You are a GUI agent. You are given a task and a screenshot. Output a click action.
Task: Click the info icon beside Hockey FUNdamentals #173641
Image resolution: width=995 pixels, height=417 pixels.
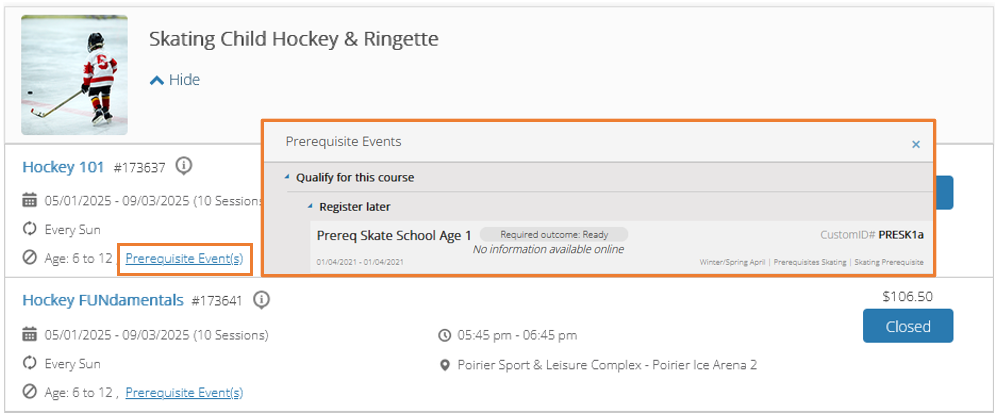(x=261, y=300)
